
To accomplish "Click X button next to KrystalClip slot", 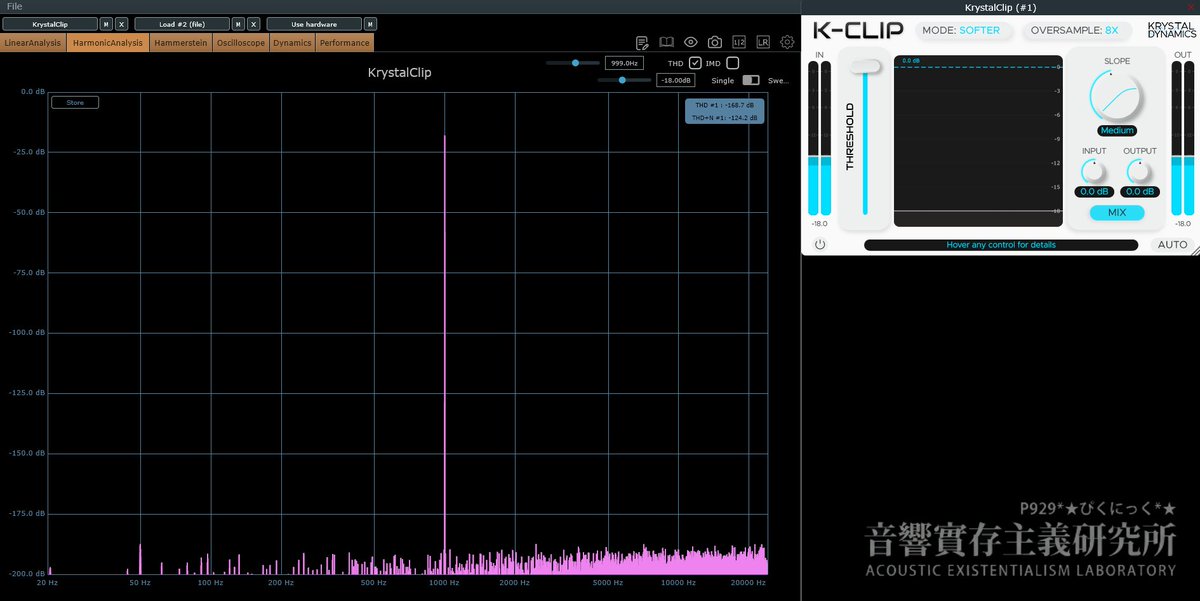I will pos(121,24).
